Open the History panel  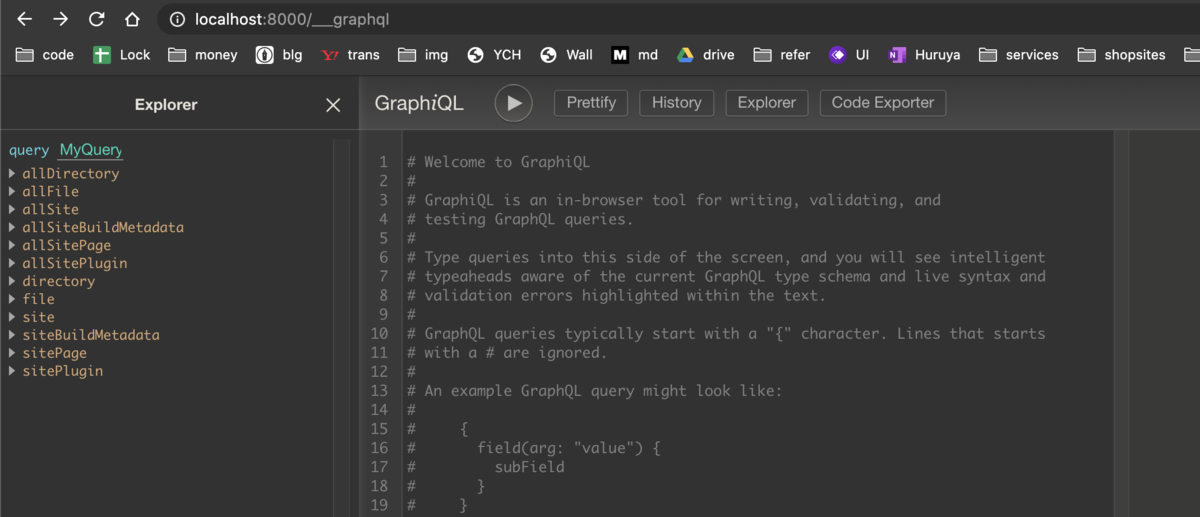(x=677, y=103)
